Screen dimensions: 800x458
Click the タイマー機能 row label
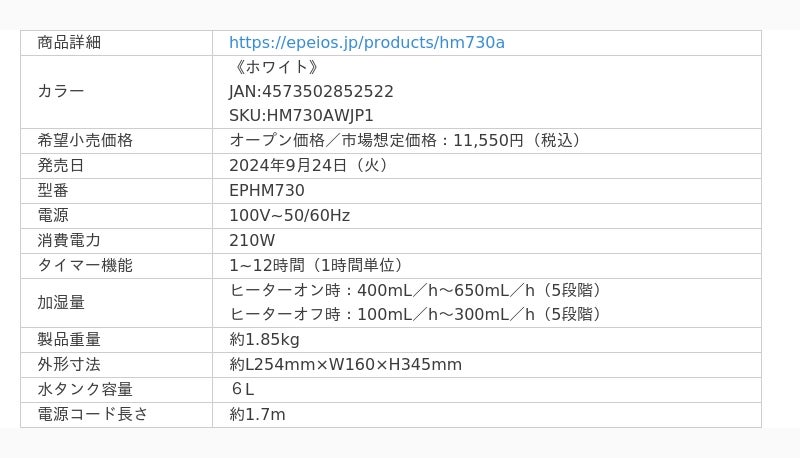pyautogui.click(x=85, y=265)
